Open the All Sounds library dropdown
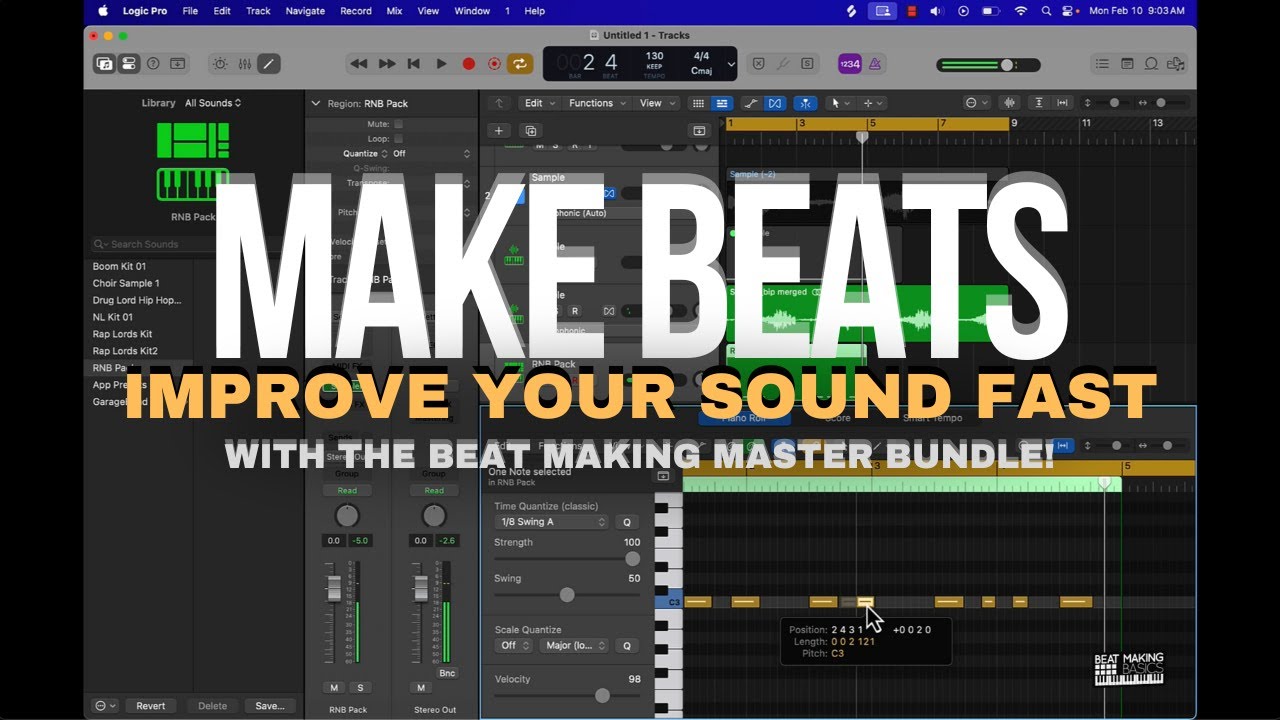The image size is (1280, 720). [213, 103]
